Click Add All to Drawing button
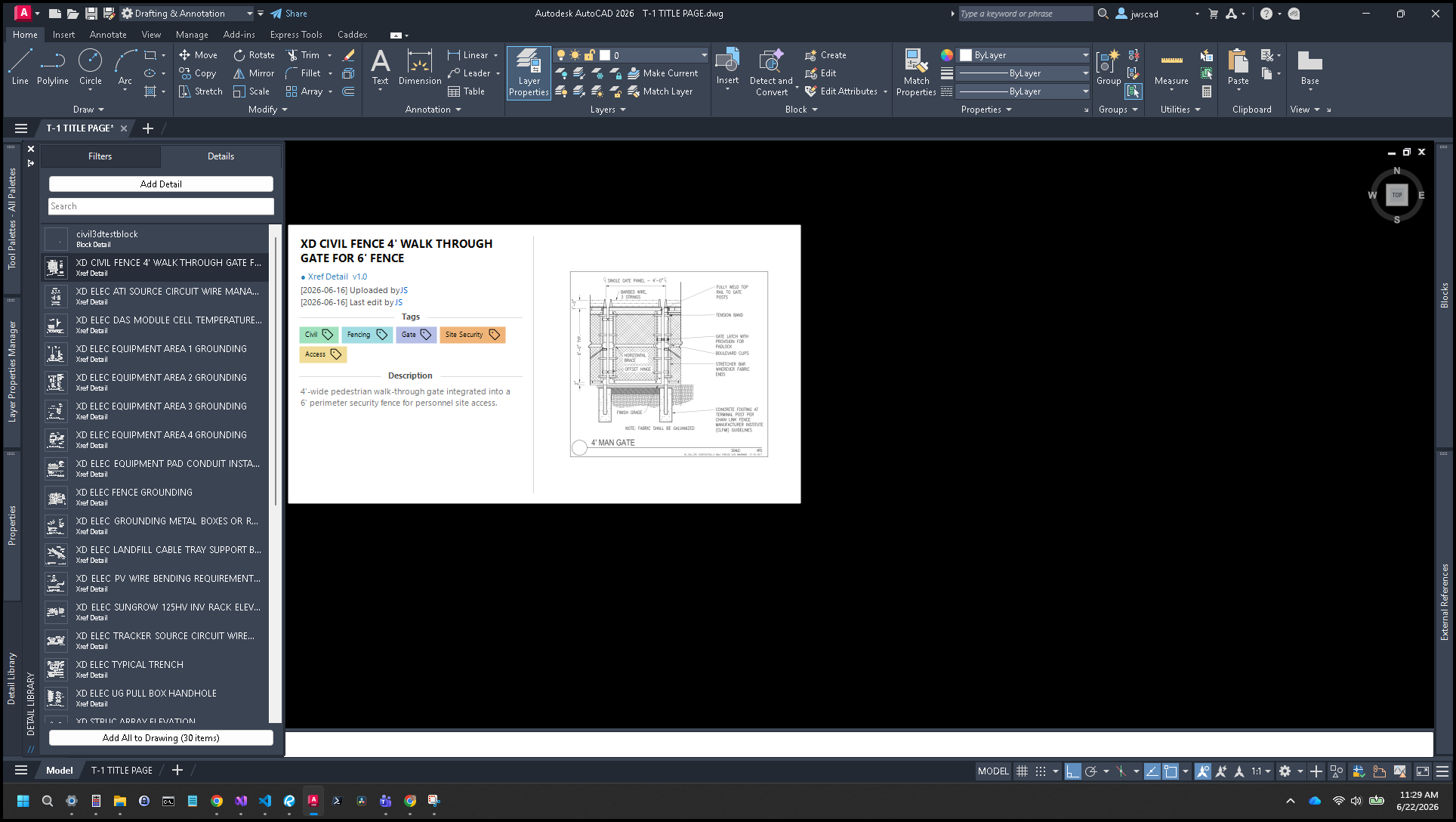1456x822 pixels. [x=161, y=738]
